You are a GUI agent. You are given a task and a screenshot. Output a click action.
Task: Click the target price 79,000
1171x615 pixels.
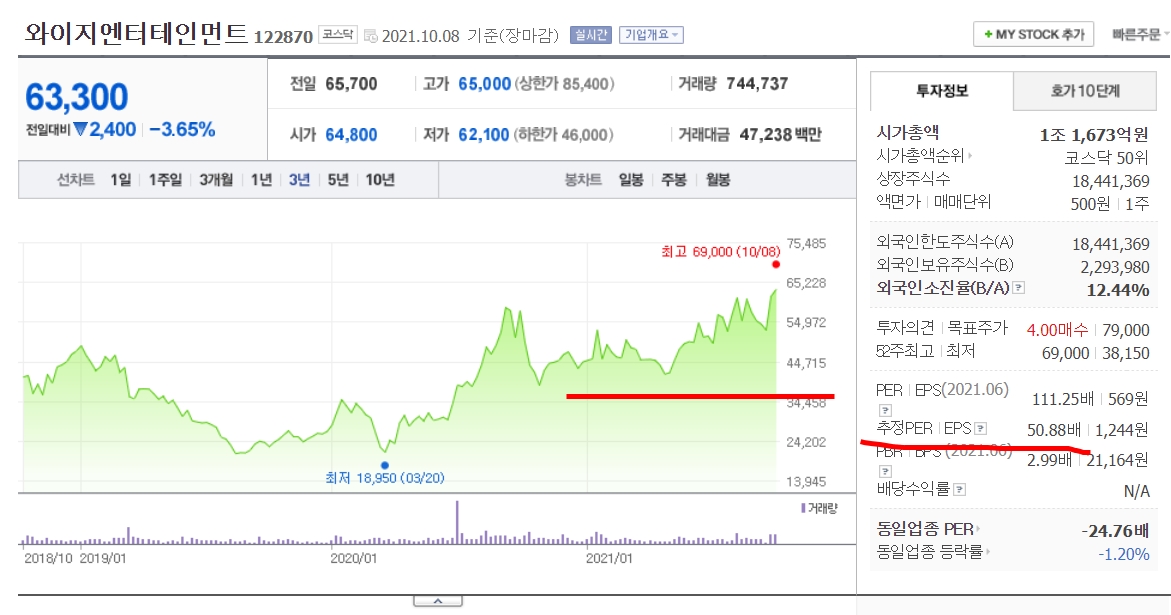pos(1126,330)
